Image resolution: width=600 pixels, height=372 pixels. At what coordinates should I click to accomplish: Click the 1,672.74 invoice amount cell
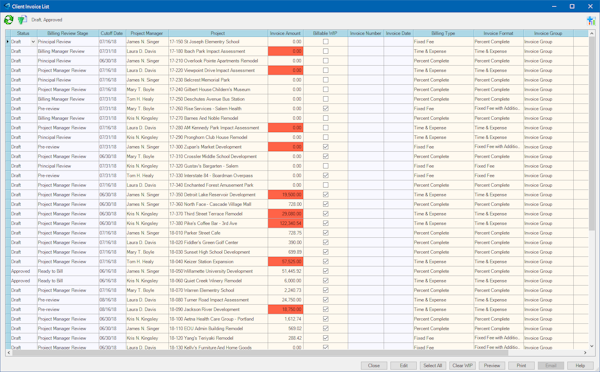pos(285,319)
